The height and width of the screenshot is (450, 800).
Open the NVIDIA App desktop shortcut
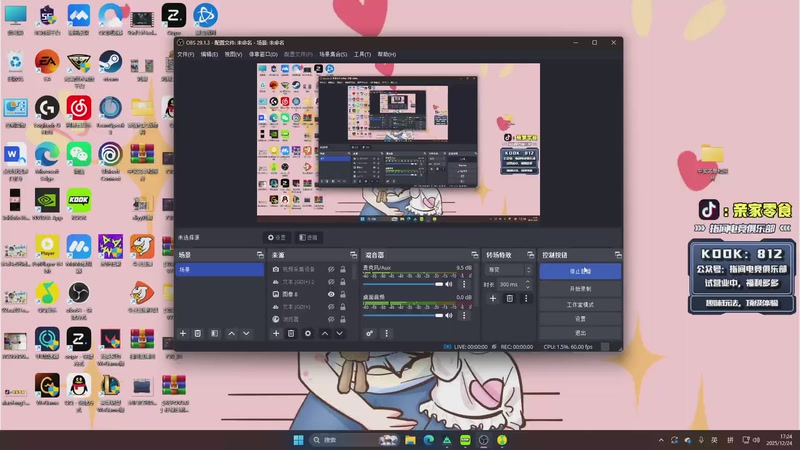click(x=47, y=205)
